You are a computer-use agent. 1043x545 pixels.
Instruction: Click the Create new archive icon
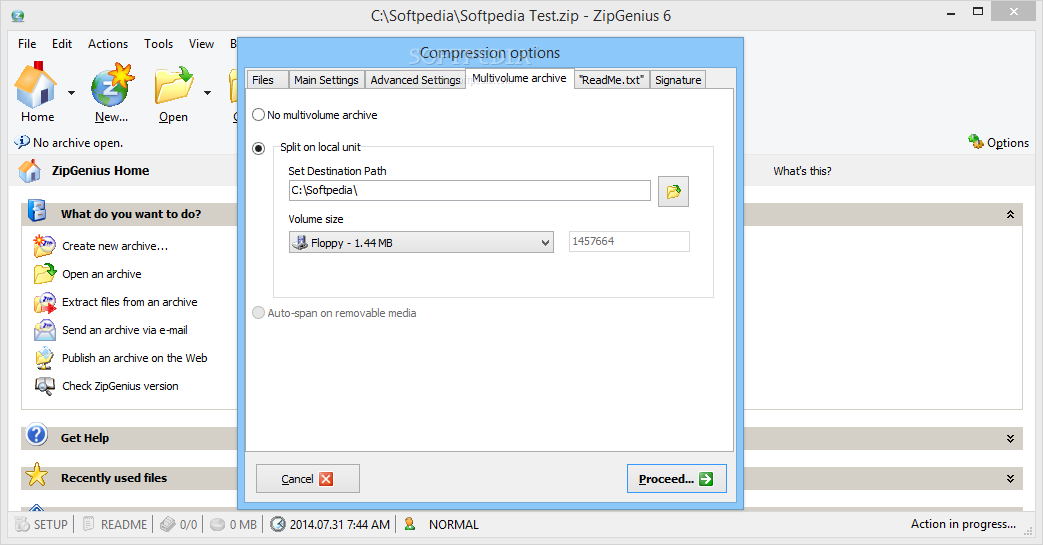[x=45, y=246]
